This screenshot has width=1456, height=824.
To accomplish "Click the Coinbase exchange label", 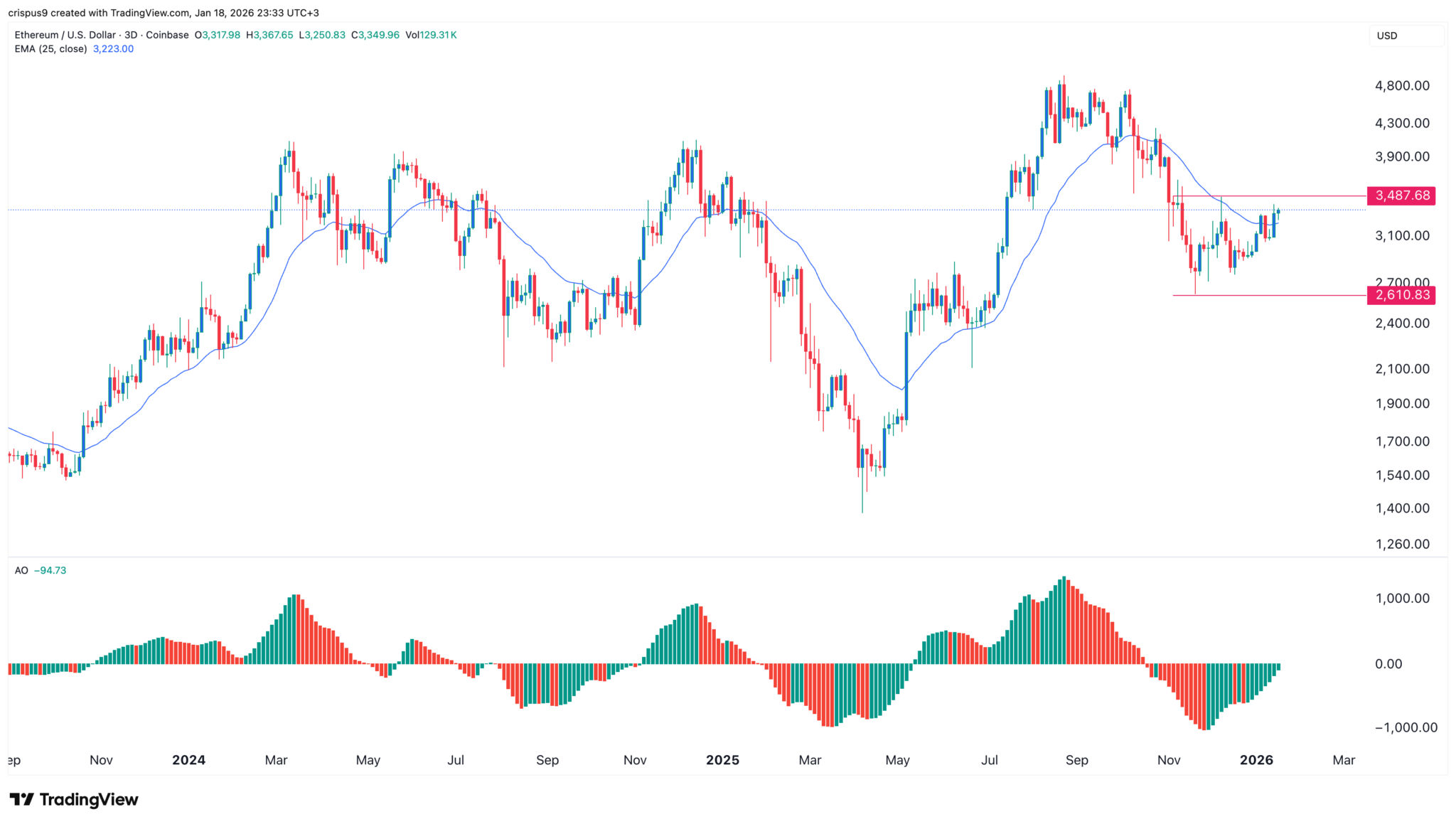I will (167, 35).
